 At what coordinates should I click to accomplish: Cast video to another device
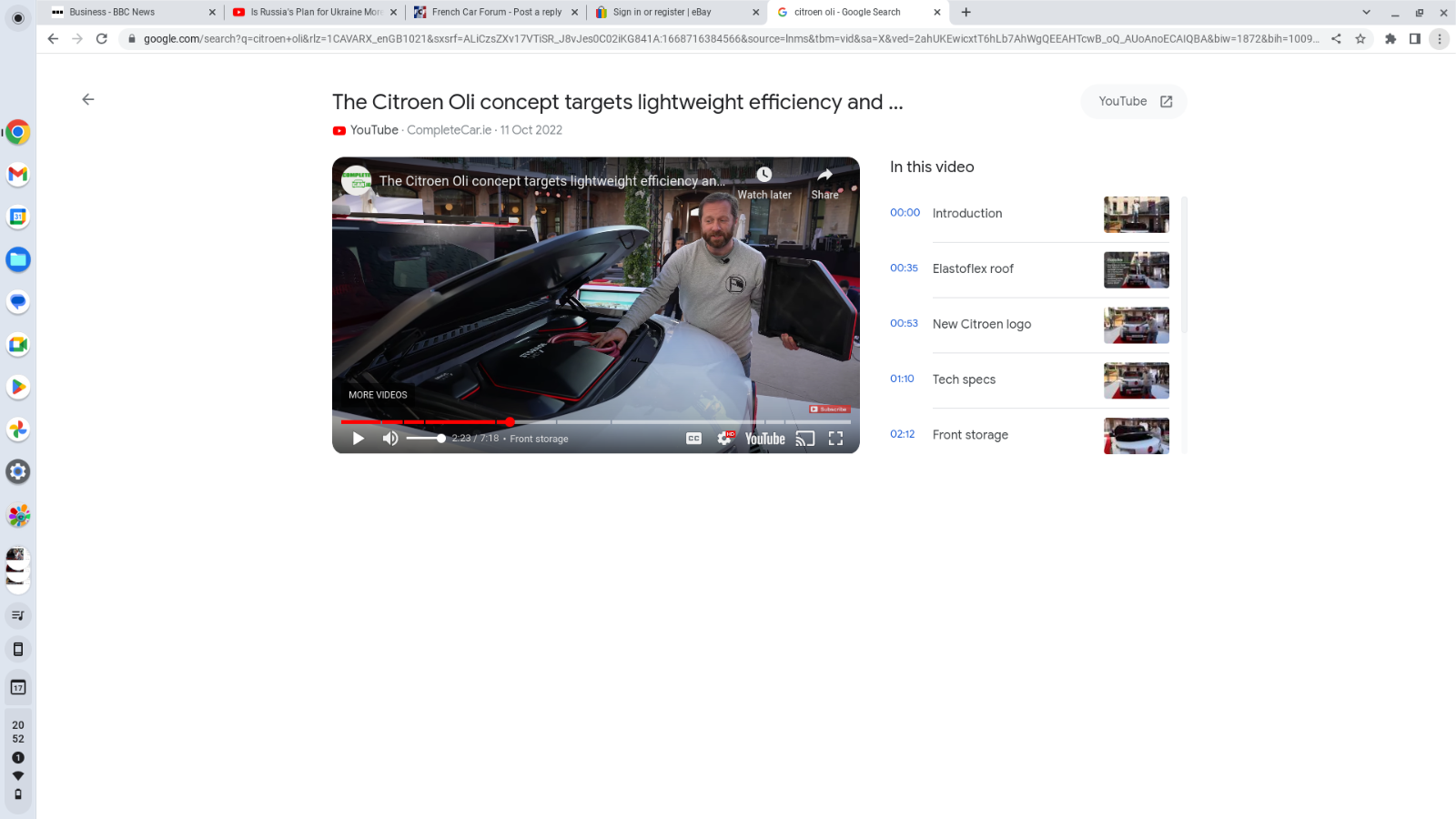click(805, 439)
